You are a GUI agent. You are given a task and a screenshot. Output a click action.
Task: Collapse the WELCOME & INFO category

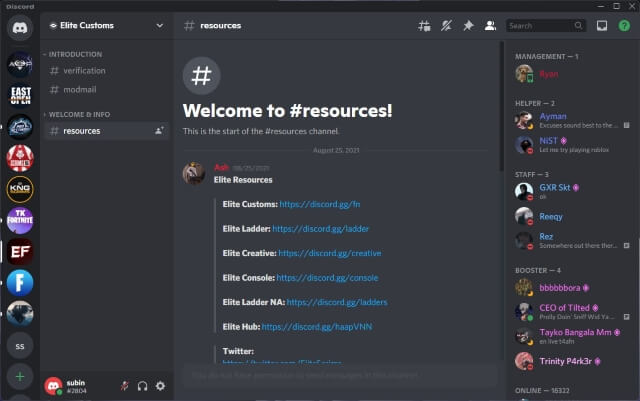tap(80, 114)
